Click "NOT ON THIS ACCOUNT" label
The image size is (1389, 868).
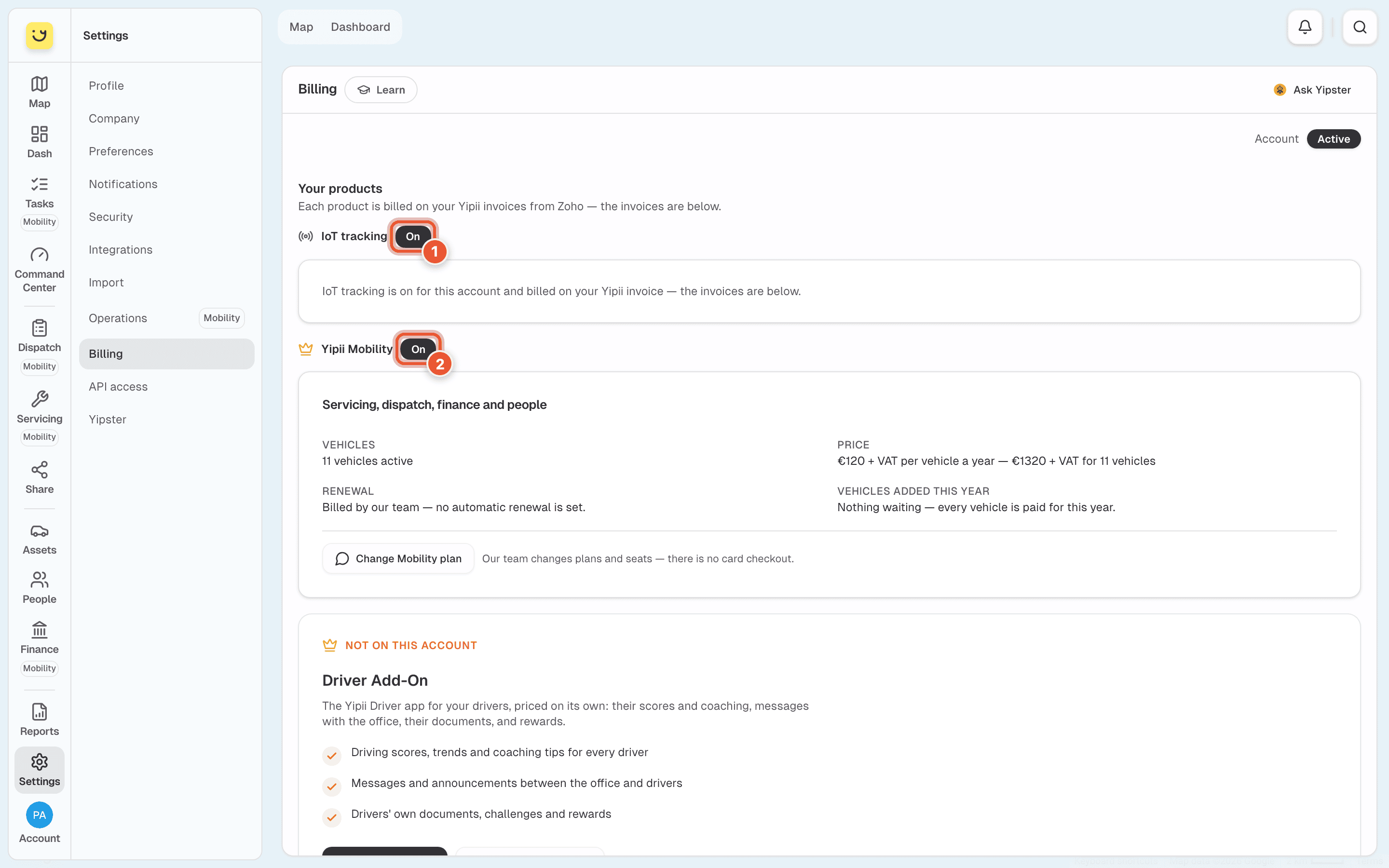[411, 645]
